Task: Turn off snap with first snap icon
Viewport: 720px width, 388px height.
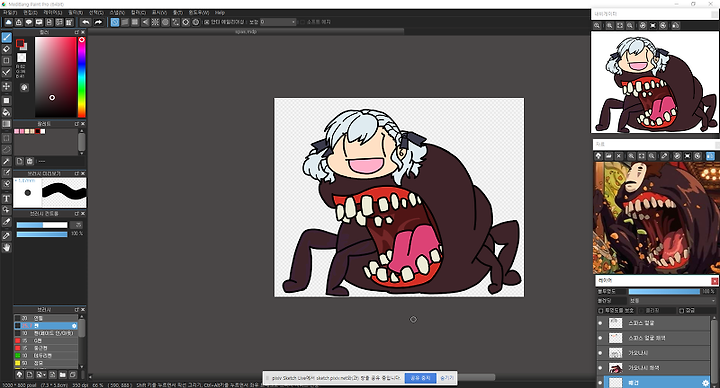Action: click(115, 22)
